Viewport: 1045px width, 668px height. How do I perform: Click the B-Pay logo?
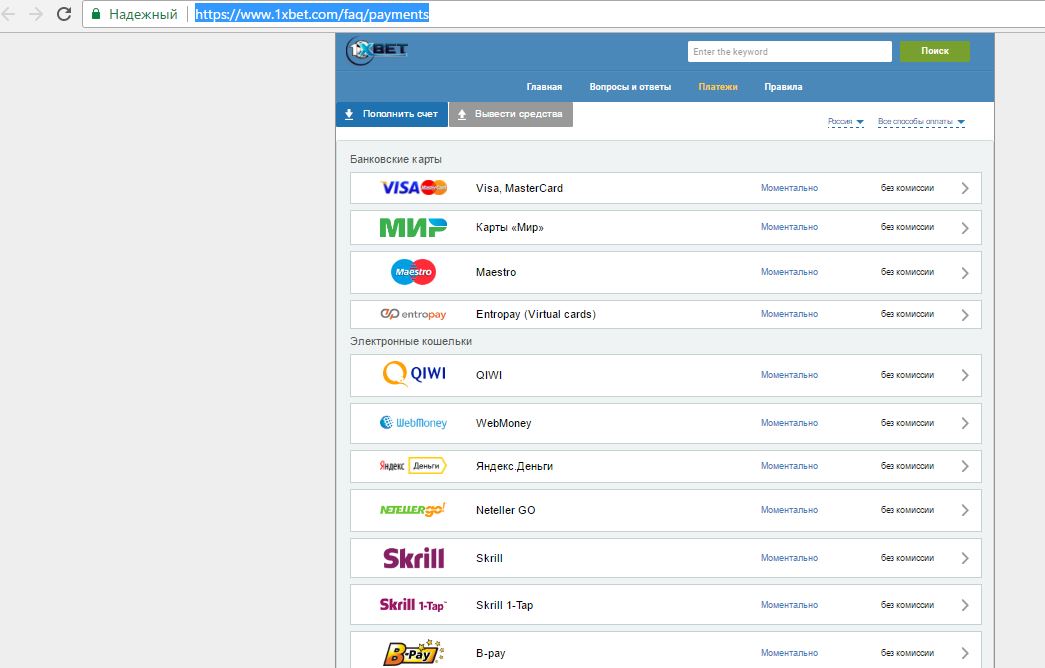(x=413, y=653)
